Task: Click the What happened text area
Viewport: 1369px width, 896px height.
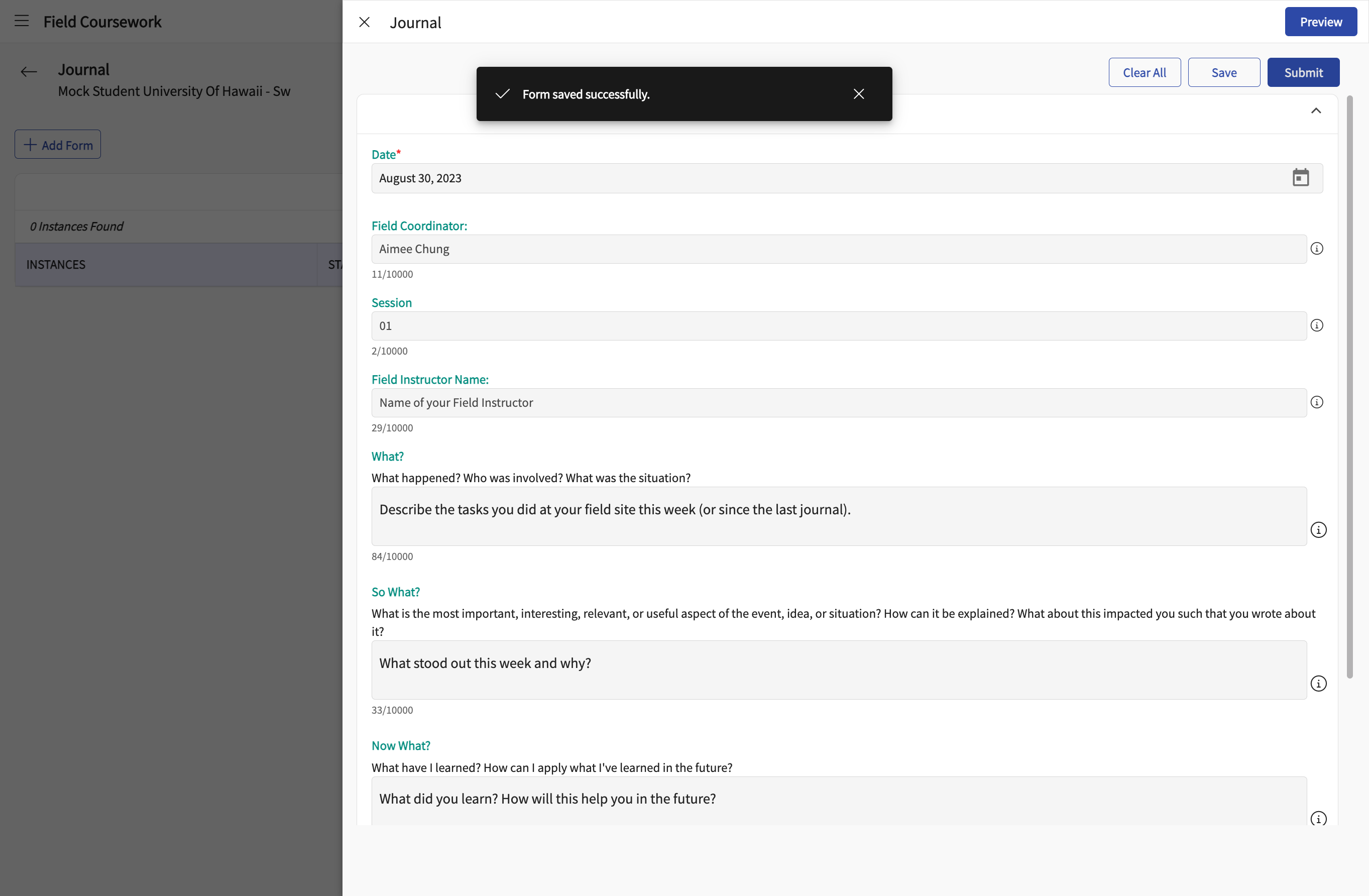Action: (x=839, y=516)
